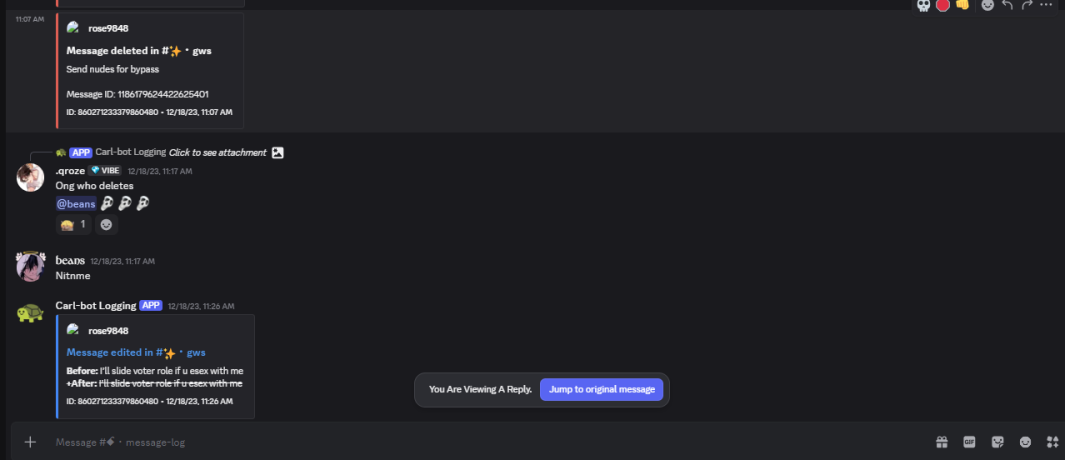Open the GIF picker
This screenshot has height=460, width=1065.
pyautogui.click(x=969, y=442)
